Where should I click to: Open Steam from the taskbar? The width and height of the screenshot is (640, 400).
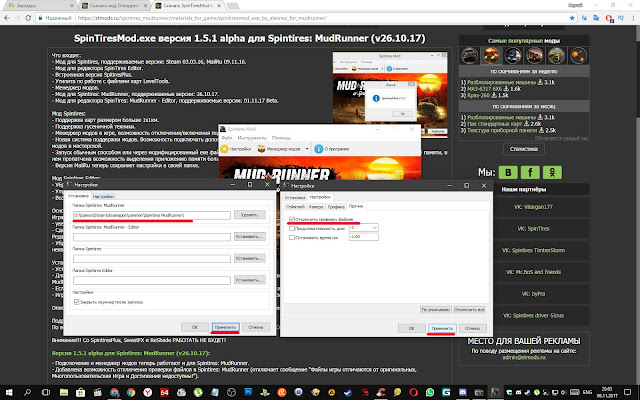[348, 392]
